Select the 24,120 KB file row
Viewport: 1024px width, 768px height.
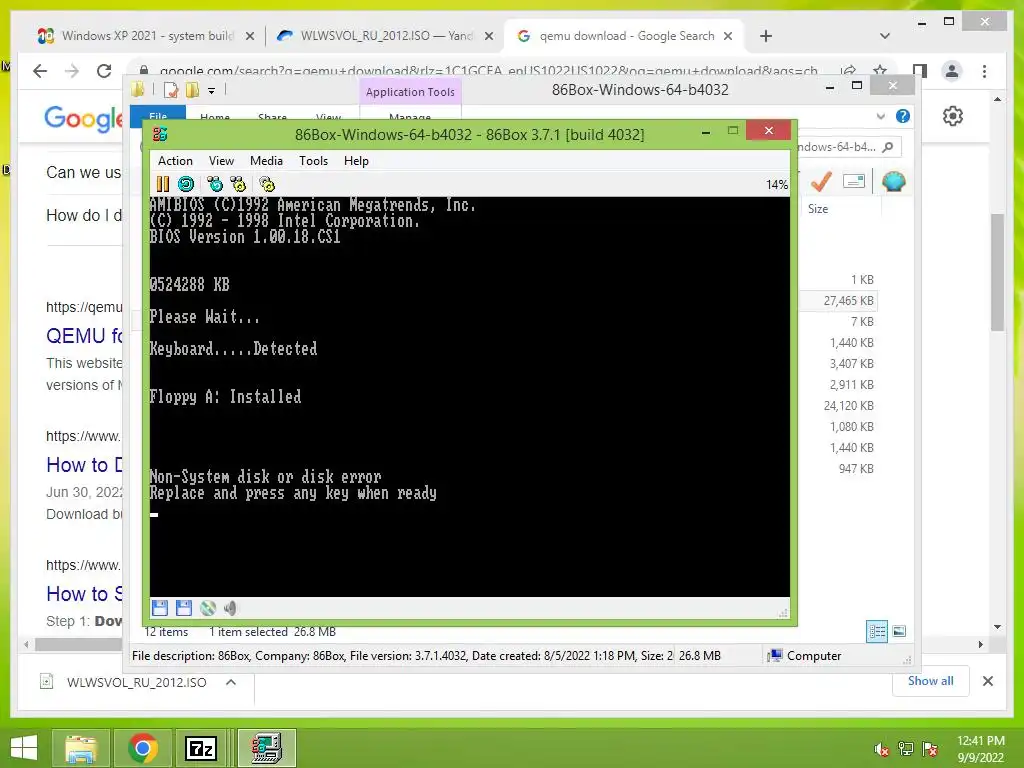click(x=838, y=406)
